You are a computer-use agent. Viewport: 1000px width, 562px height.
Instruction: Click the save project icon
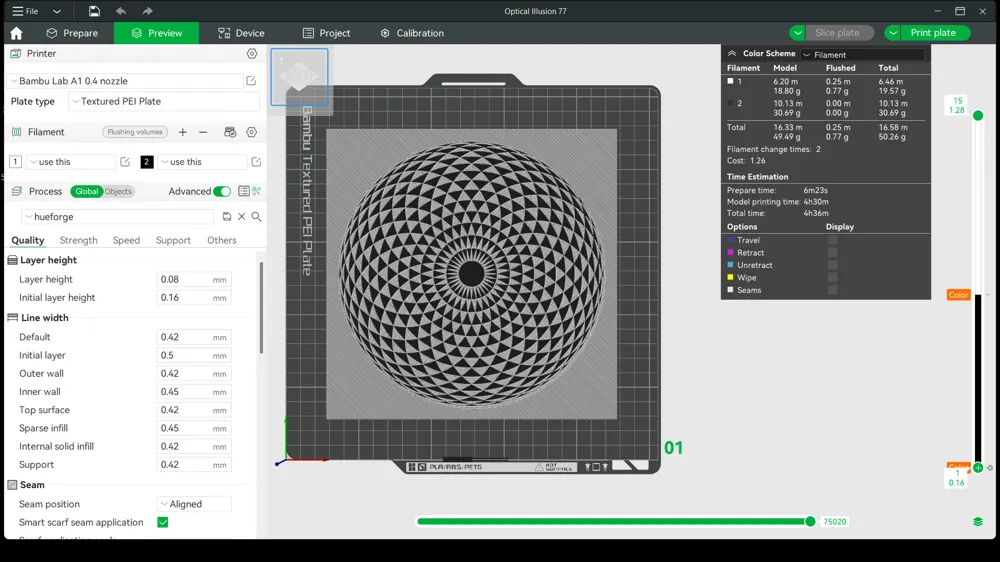[94, 11]
